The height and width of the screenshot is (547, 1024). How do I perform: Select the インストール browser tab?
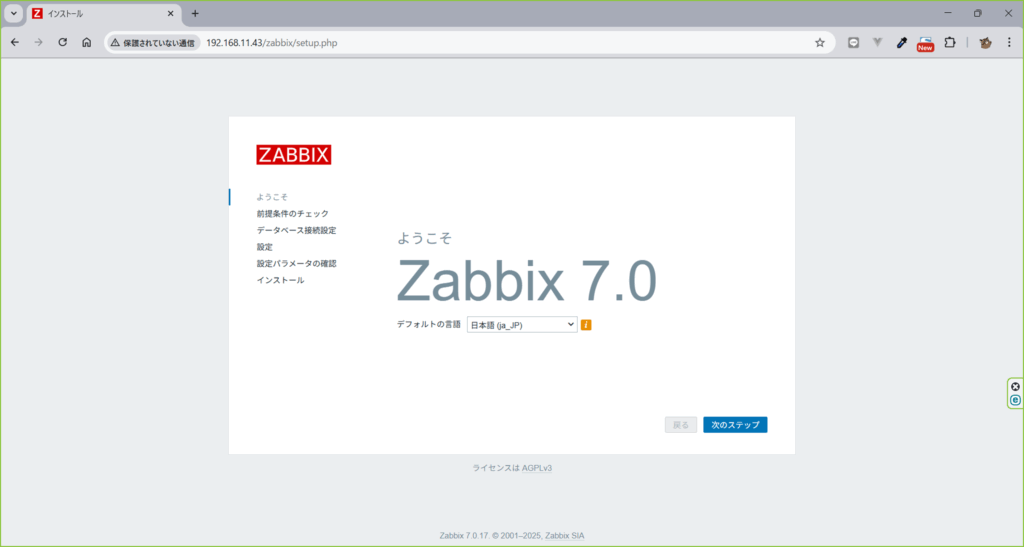point(103,13)
